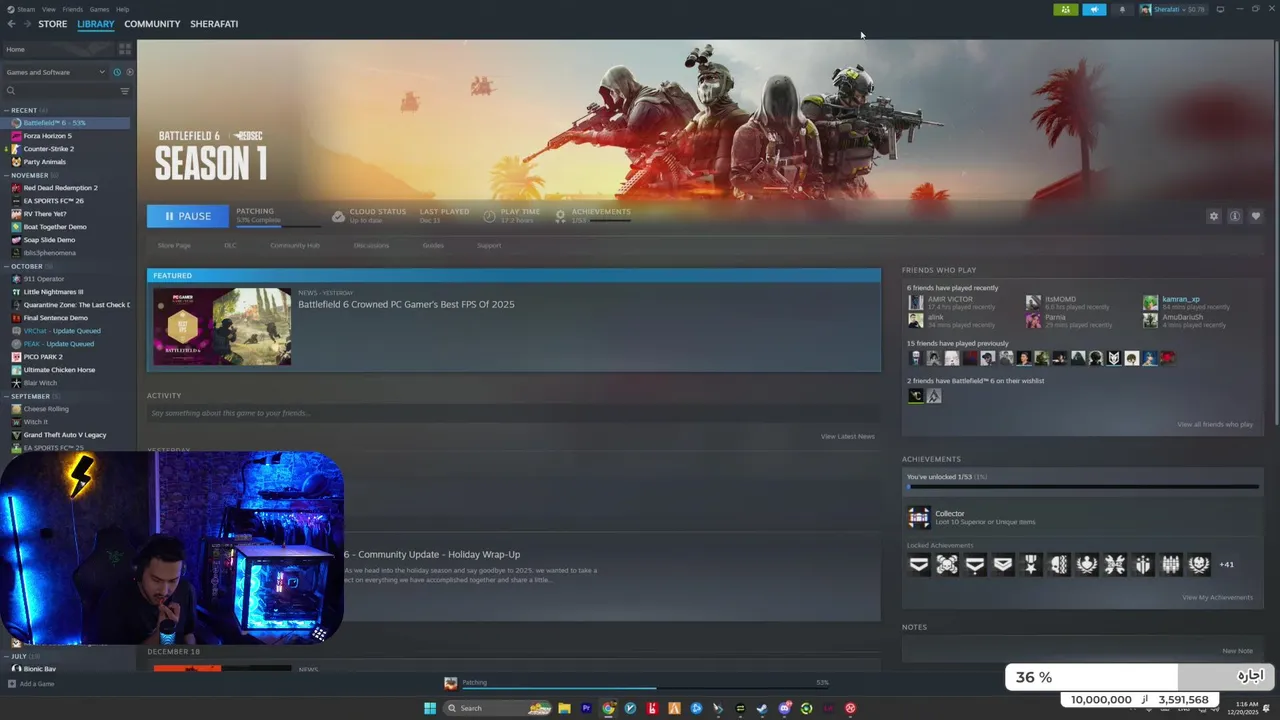Open the blue announcements megaphone button
1280x720 pixels.
click(1094, 10)
